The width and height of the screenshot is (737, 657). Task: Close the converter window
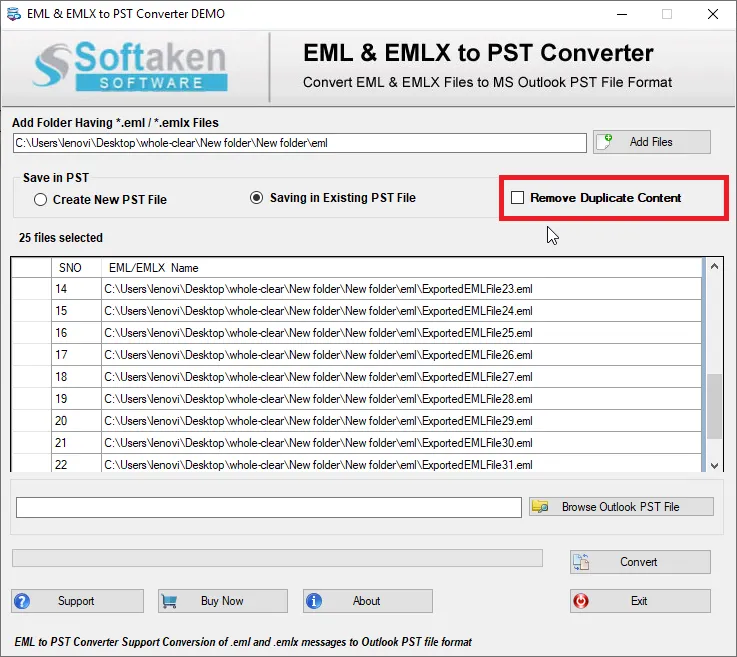[x=713, y=14]
